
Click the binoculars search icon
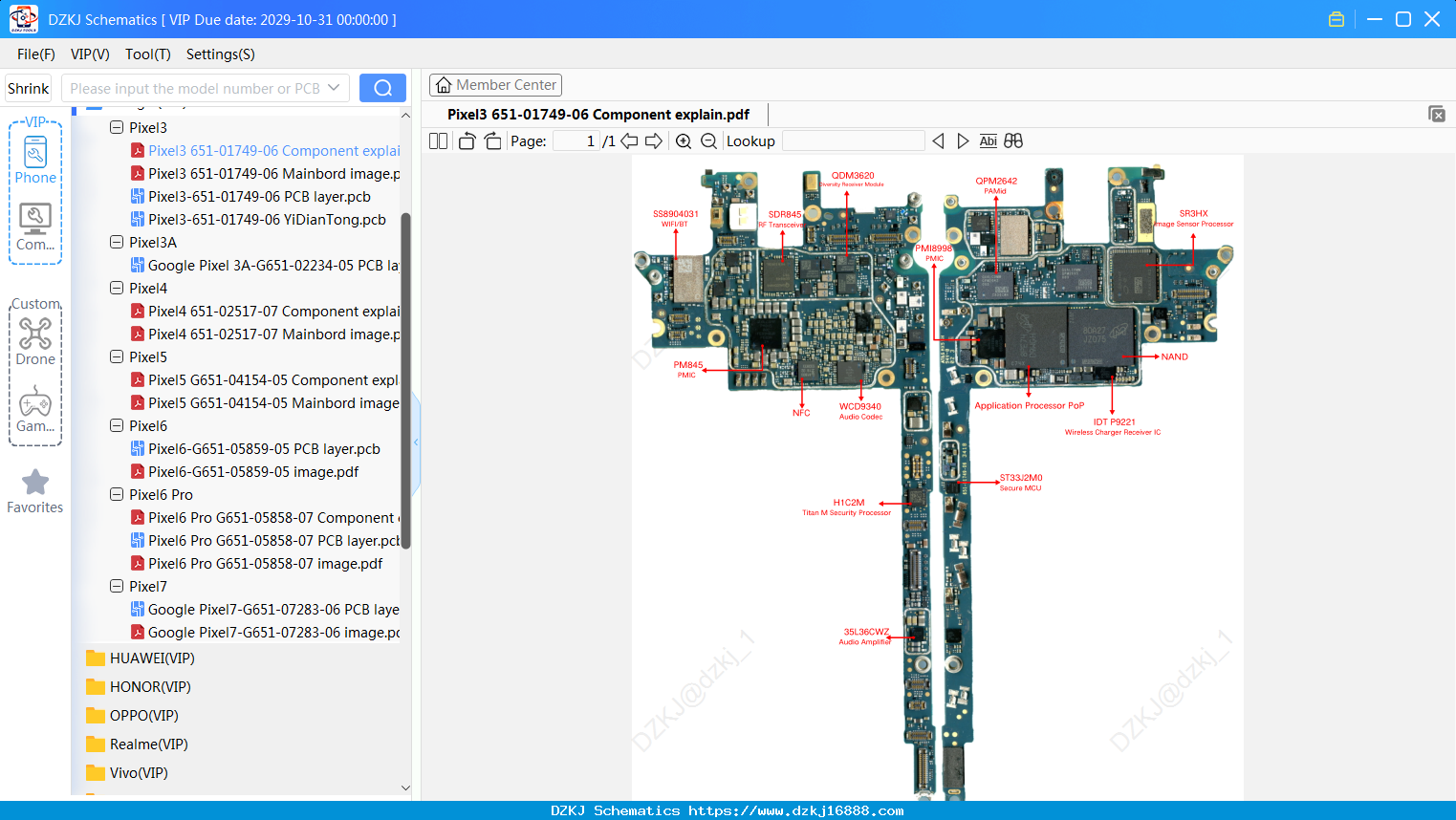coord(1013,141)
